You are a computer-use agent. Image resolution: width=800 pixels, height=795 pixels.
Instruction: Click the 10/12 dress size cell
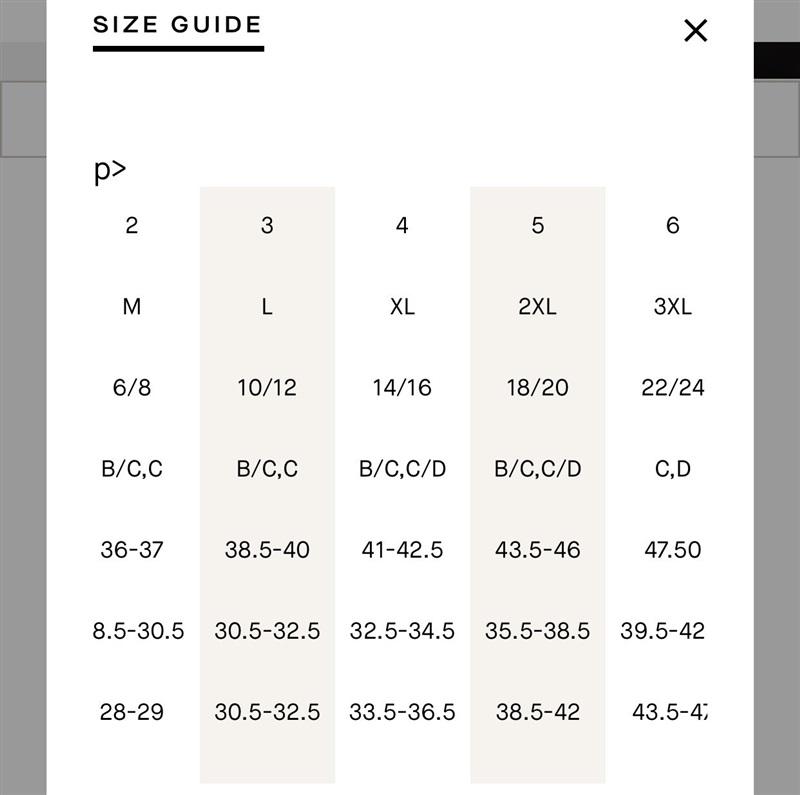[267, 388]
